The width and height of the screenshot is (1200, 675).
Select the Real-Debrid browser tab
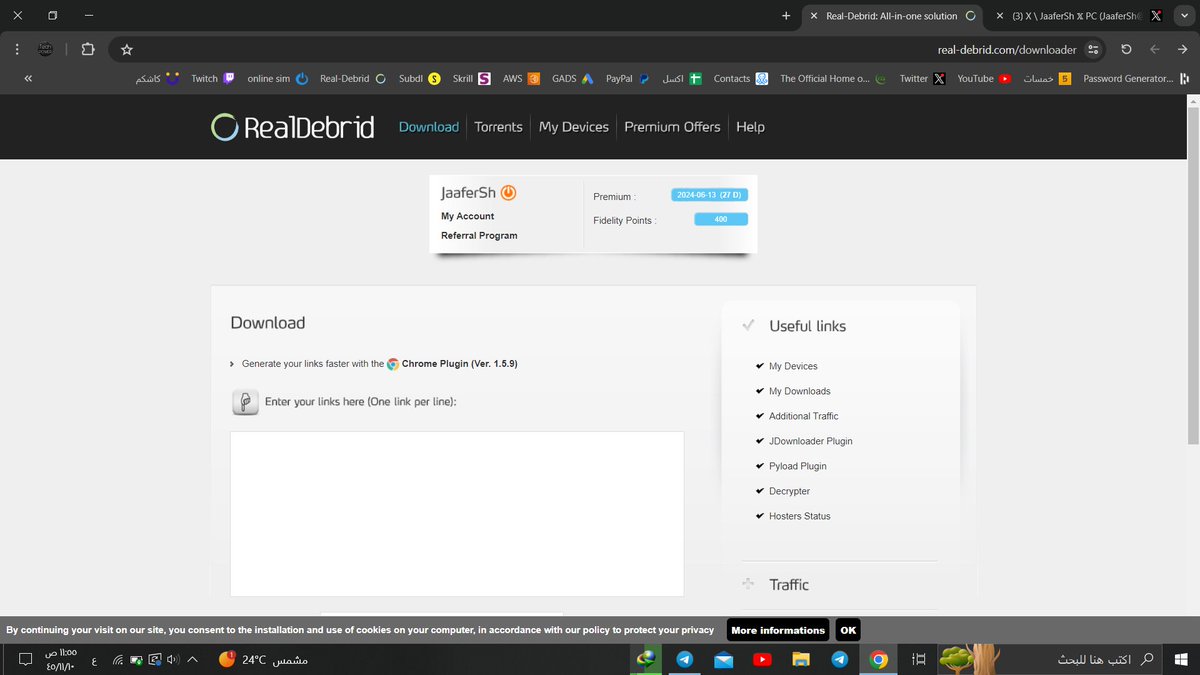click(x=893, y=16)
